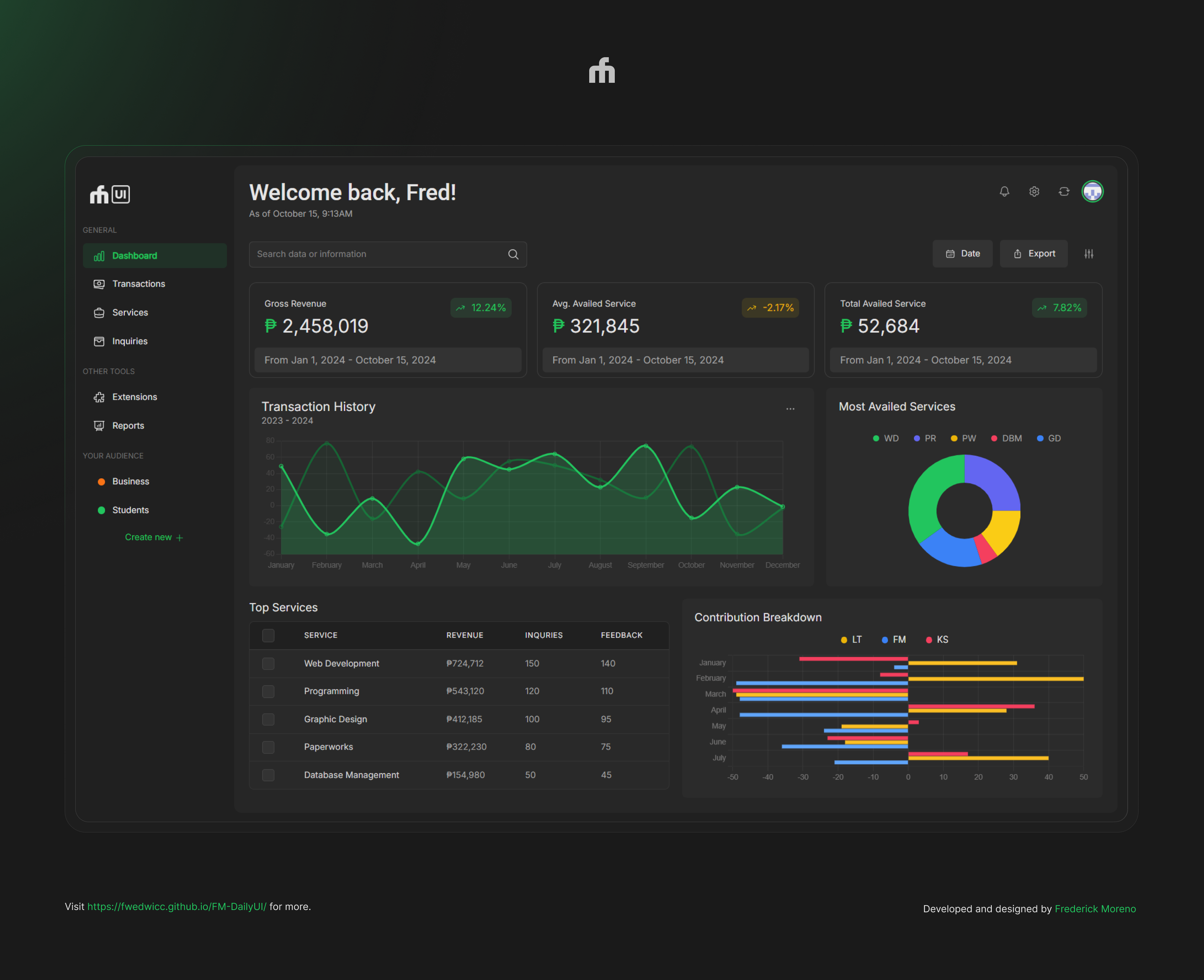
Task: Open the settings gear icon
Action: point(1034,191)
